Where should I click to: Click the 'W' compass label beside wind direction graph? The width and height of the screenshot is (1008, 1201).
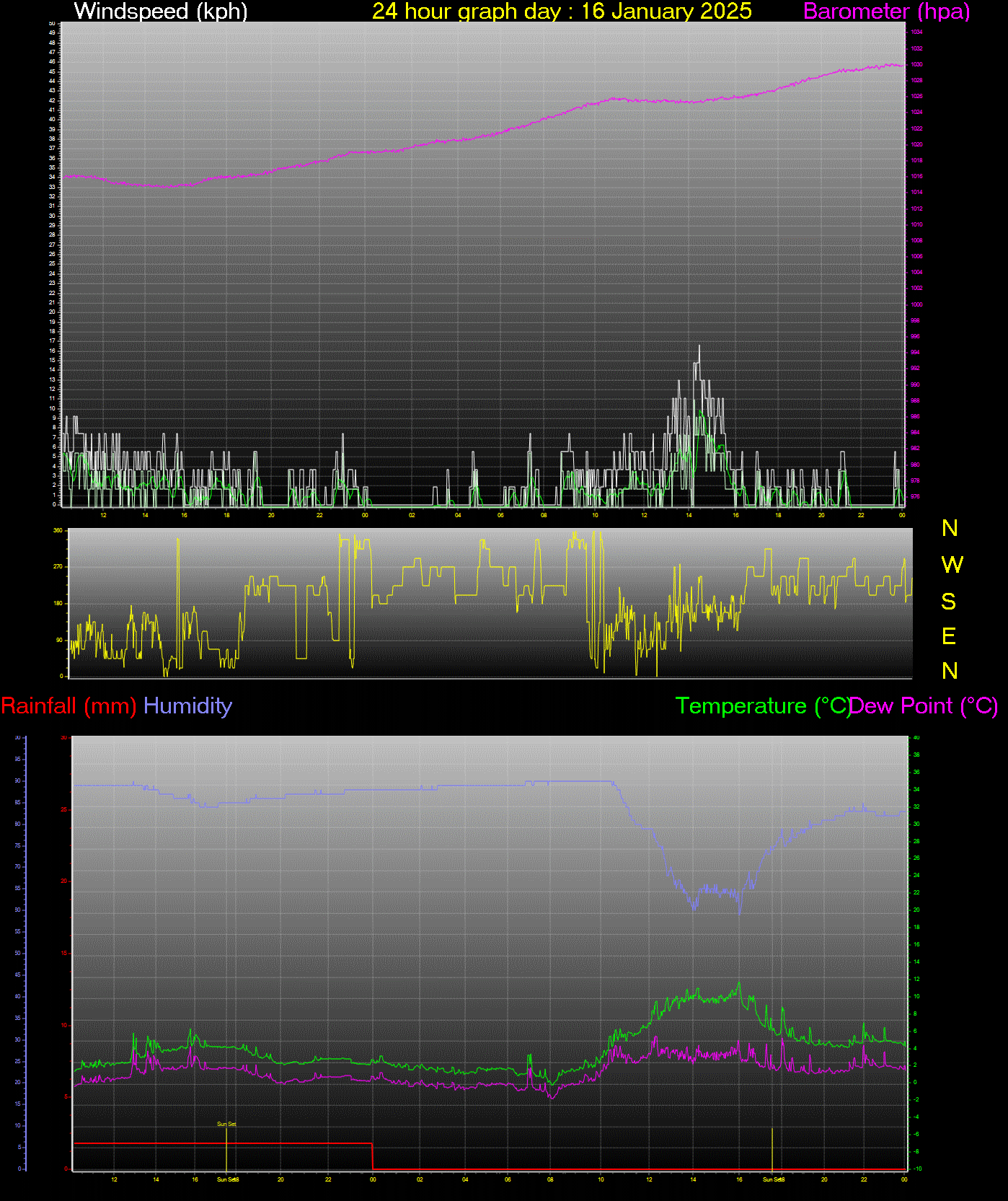952,565
